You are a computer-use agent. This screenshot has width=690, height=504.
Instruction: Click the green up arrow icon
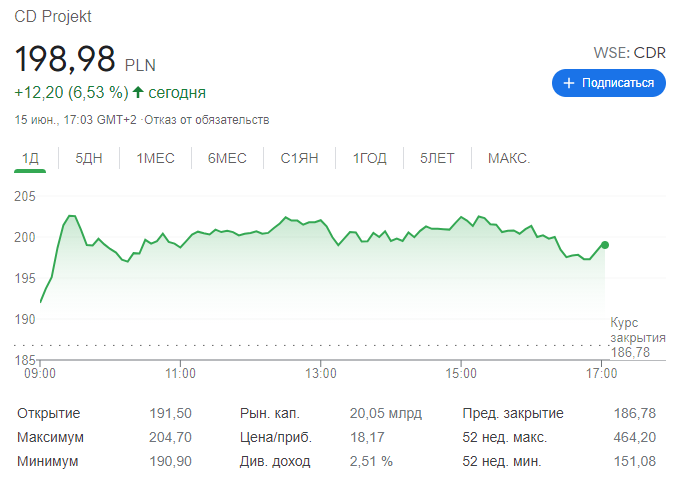point(138,92)
